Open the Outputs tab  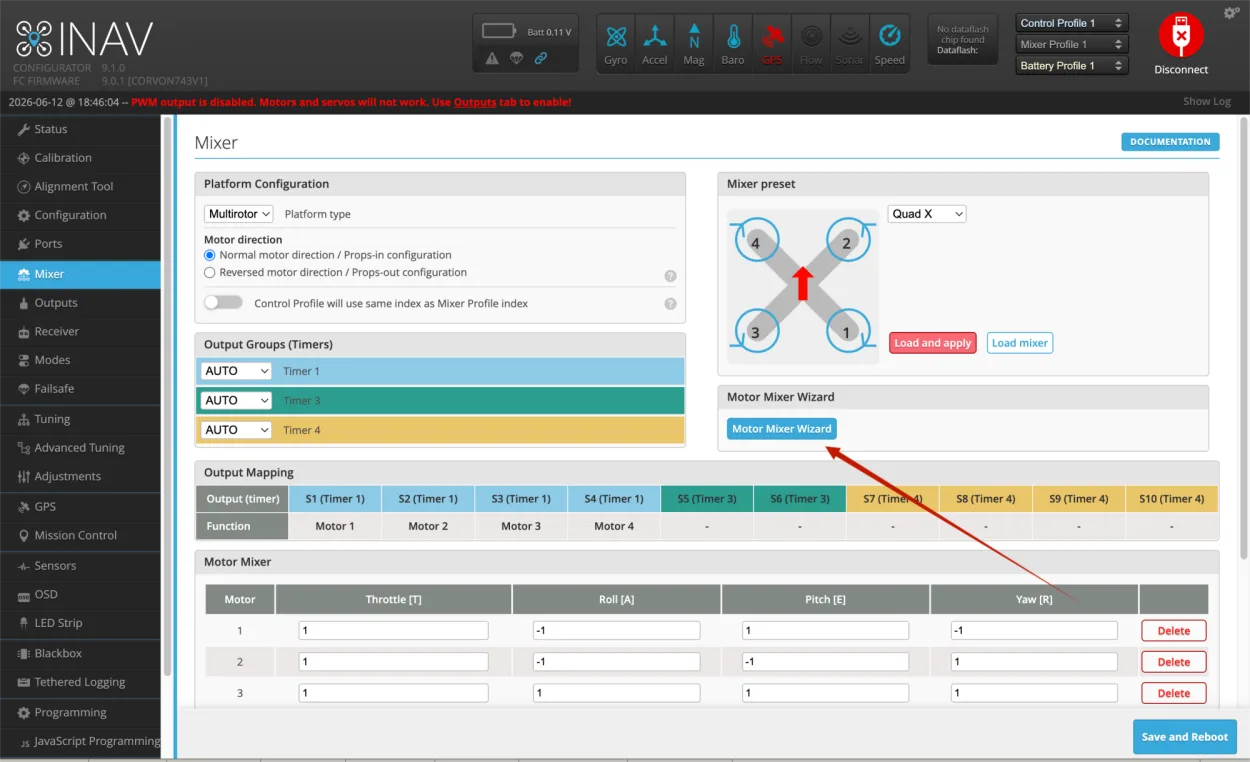click(80, 303)
